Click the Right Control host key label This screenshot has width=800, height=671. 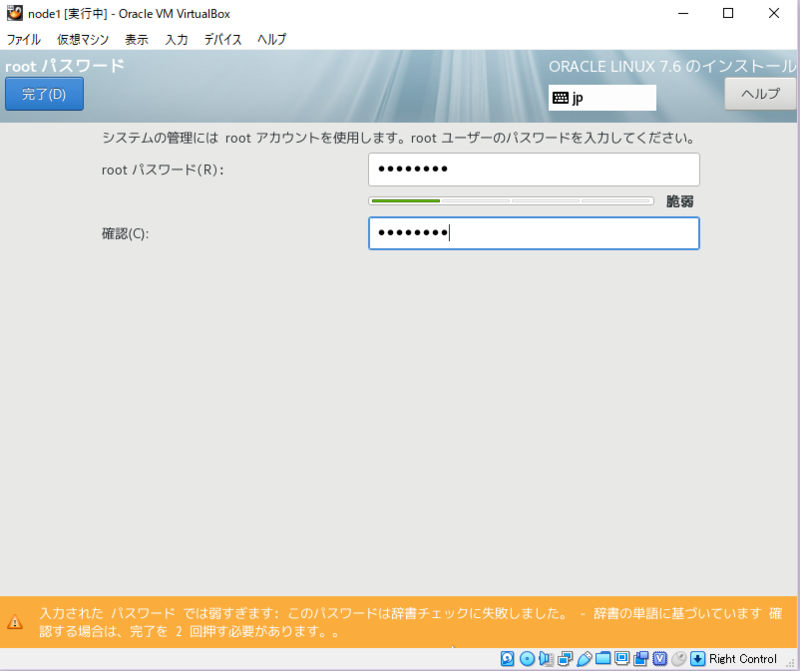(743, 659)
